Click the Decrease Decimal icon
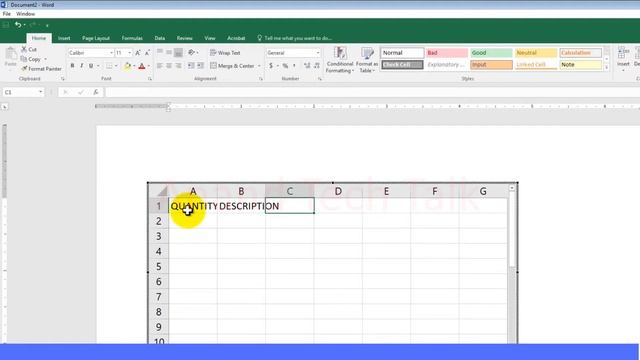The width and height of the screenshot is (640, 360). (x=317, y=66)
